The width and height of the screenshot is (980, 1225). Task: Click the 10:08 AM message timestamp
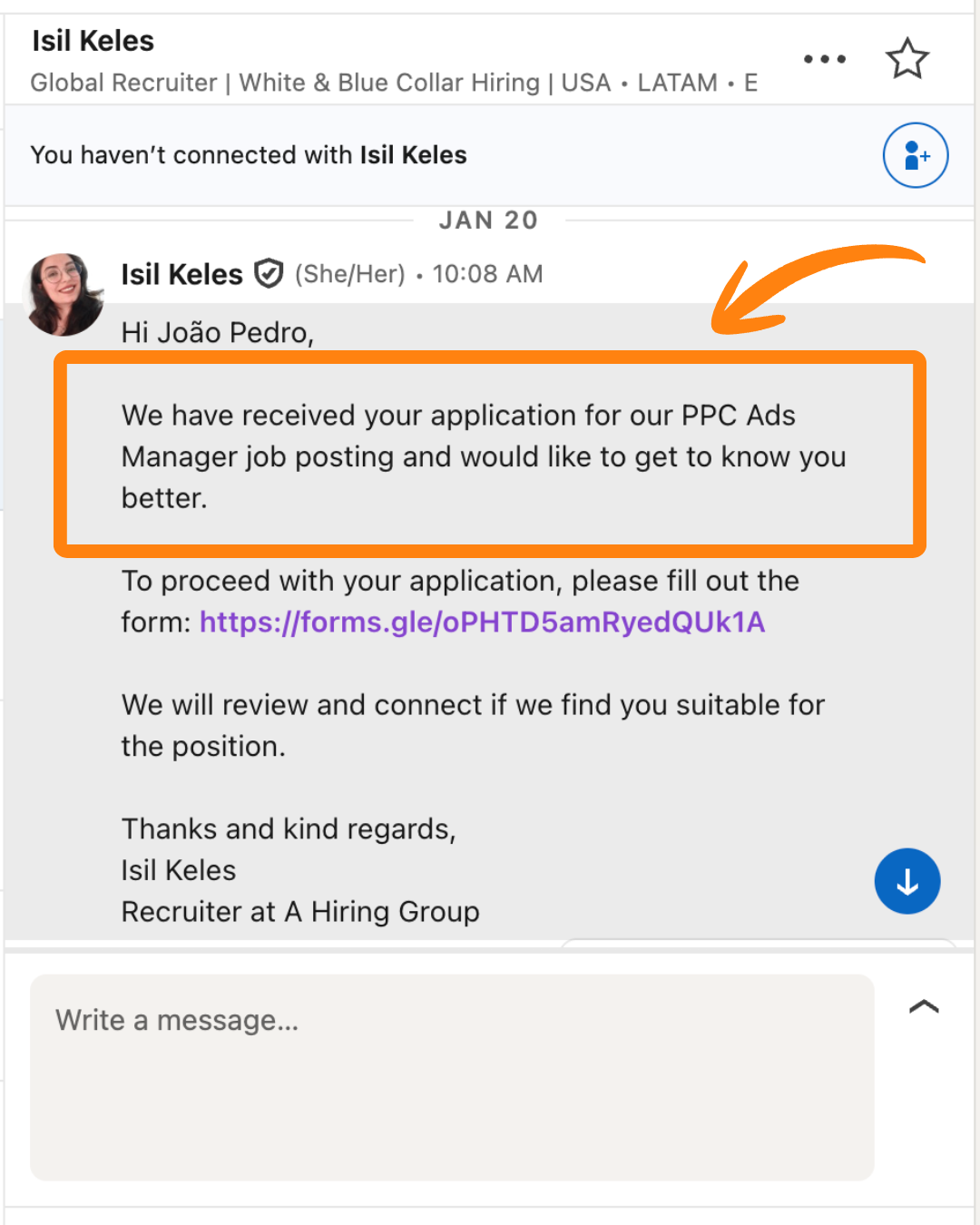coord(487,274)
